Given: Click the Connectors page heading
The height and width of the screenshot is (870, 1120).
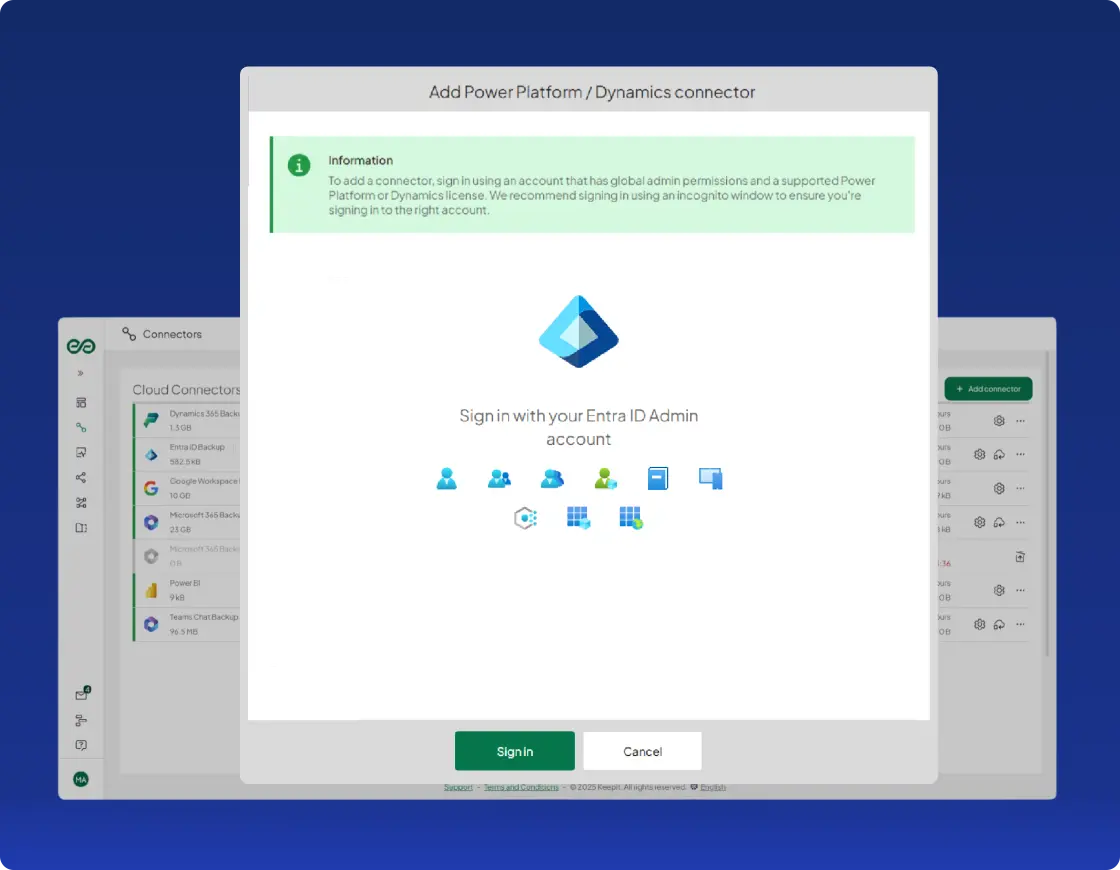Looking at the screenshot, I should tap(172, 334).
